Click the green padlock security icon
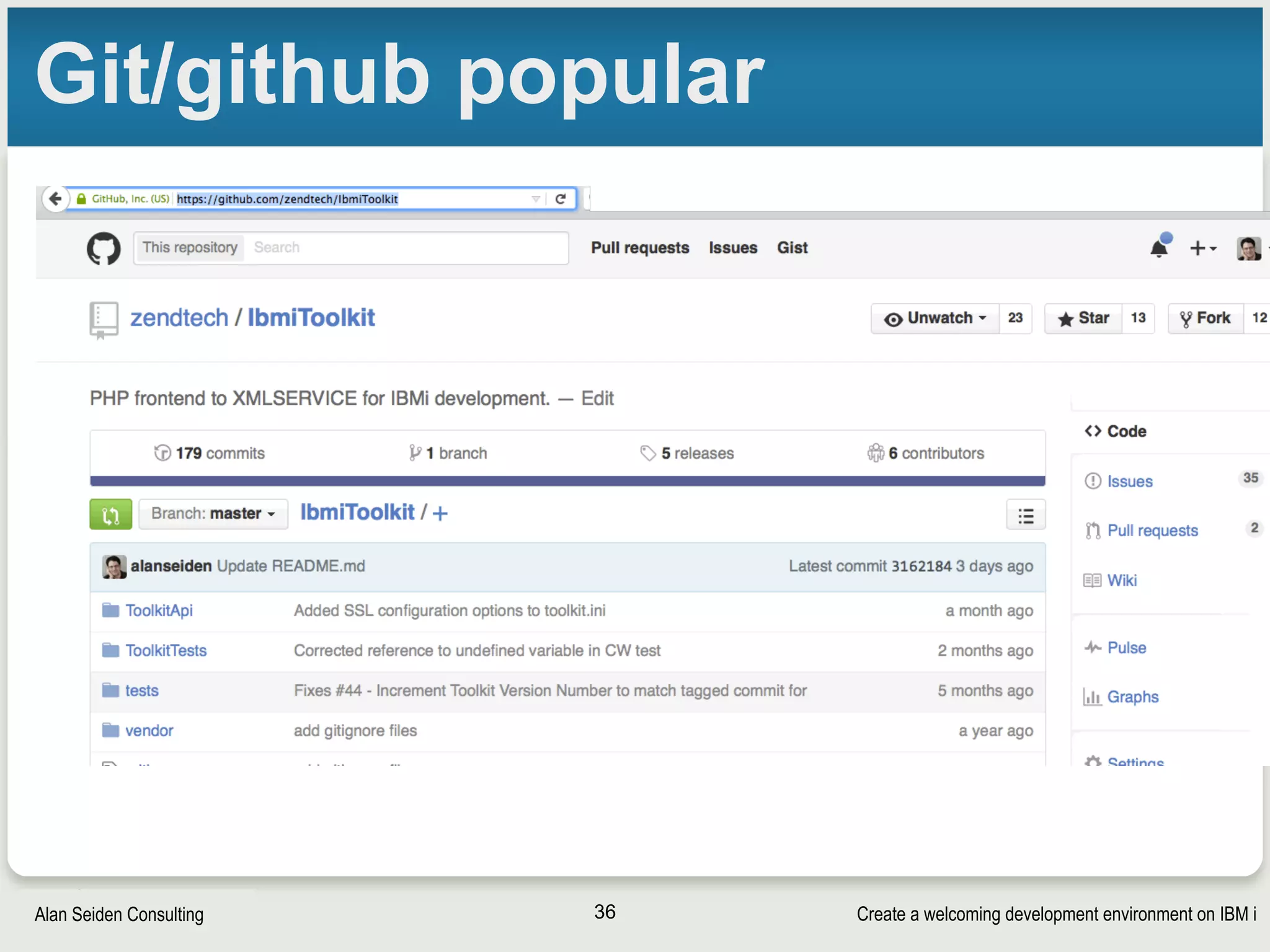Screen dimensions: 1270x952 81,199
